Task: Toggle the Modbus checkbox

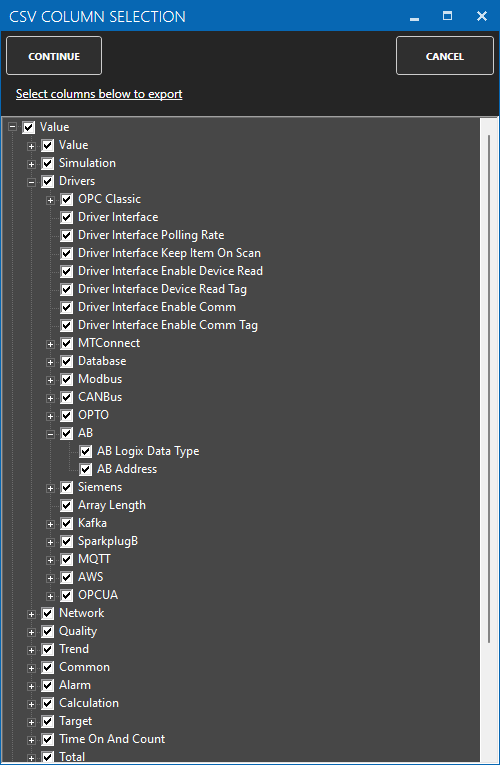Action: (67, 380)
